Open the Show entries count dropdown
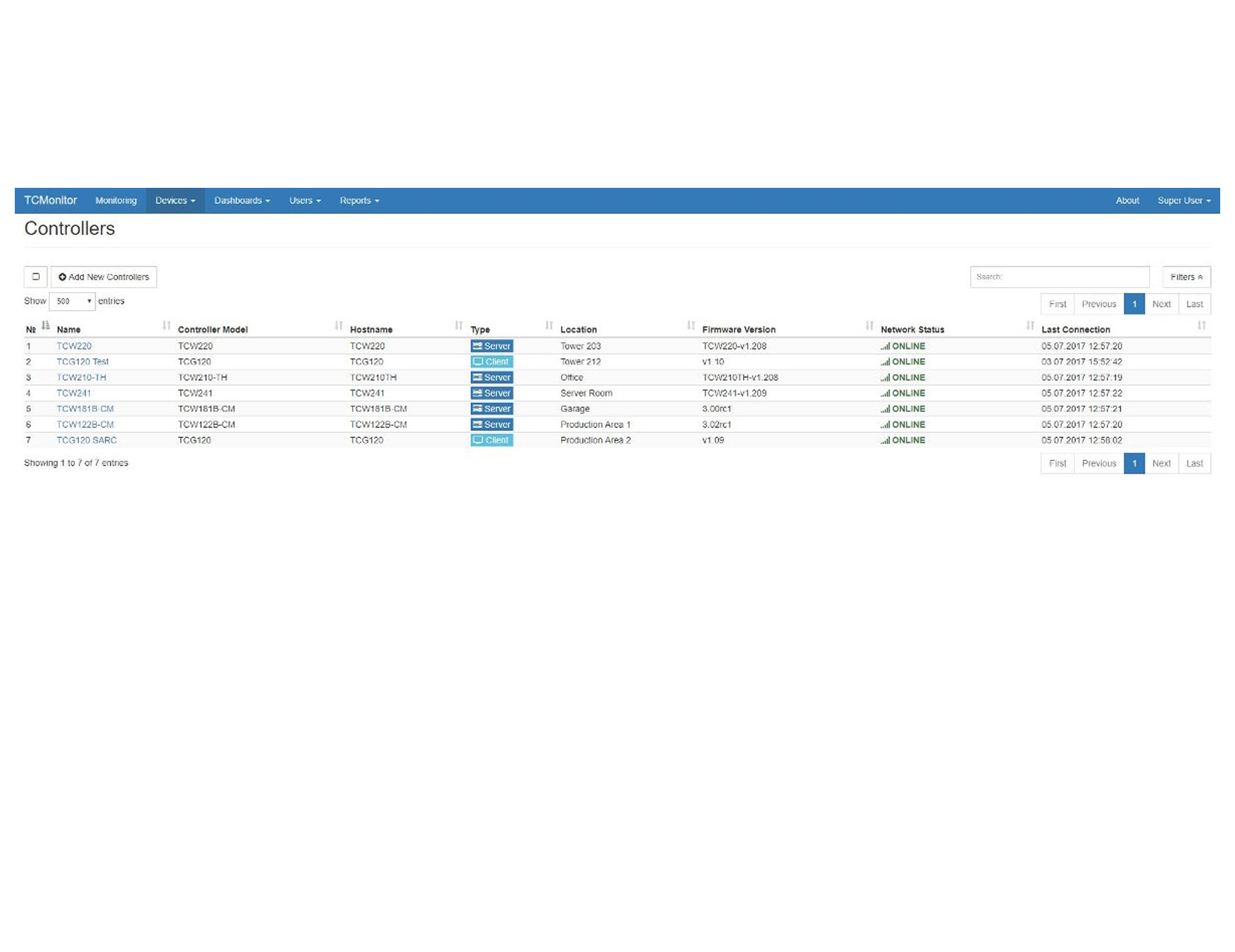This screenshot has height=952, width=1235. [73, 301]
